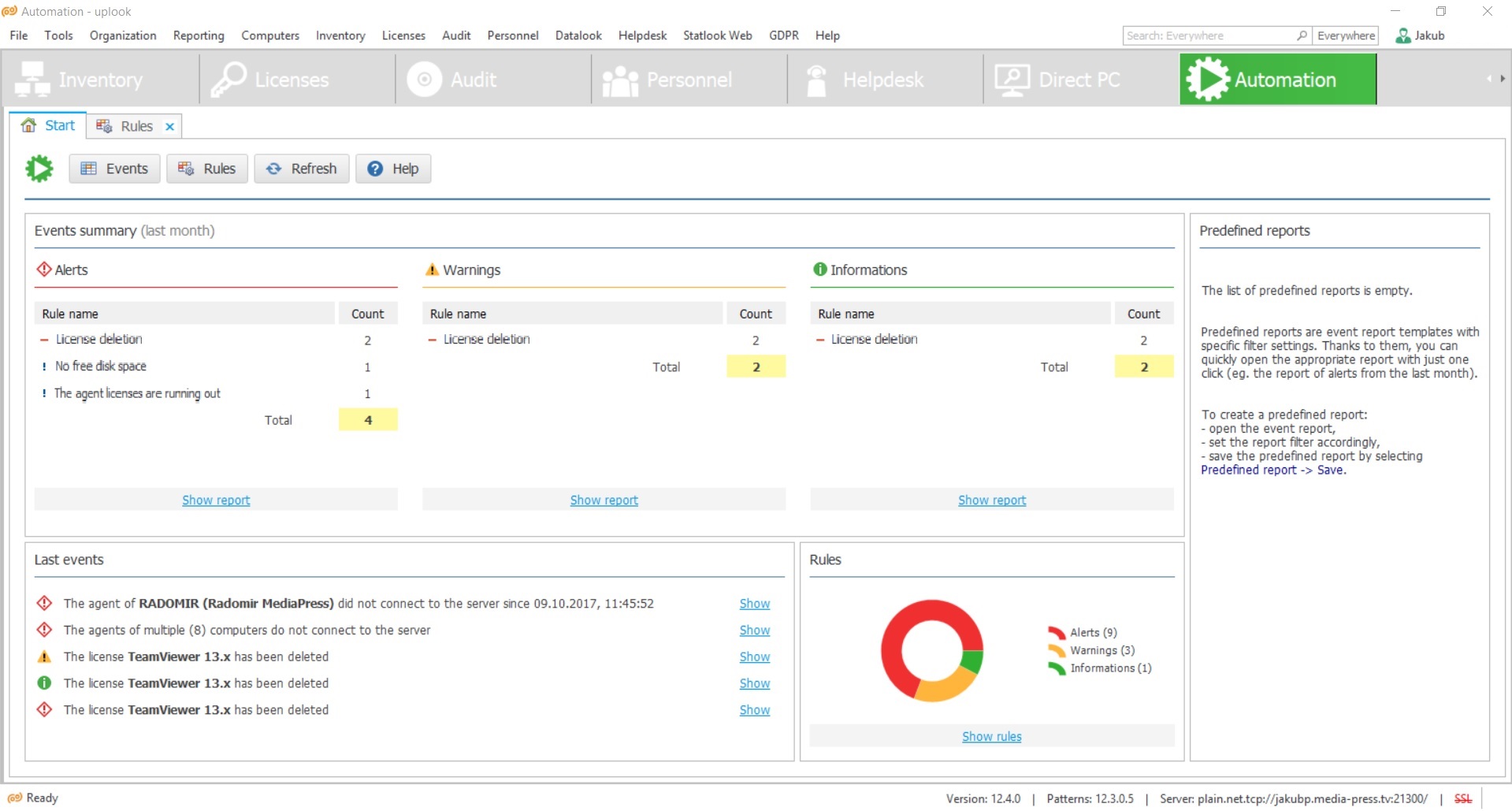
Task: Open the Rules toolbar button
Action: click(207, 169)
